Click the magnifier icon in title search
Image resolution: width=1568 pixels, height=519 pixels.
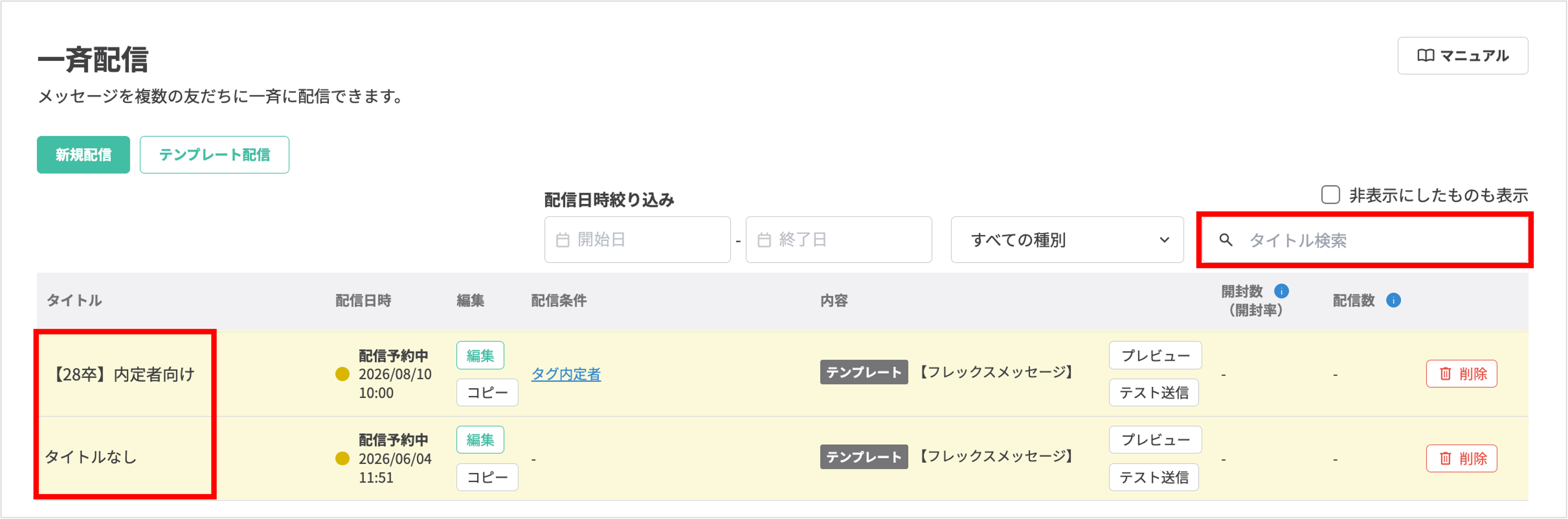pyautogui.click(x=1225, y=240)
